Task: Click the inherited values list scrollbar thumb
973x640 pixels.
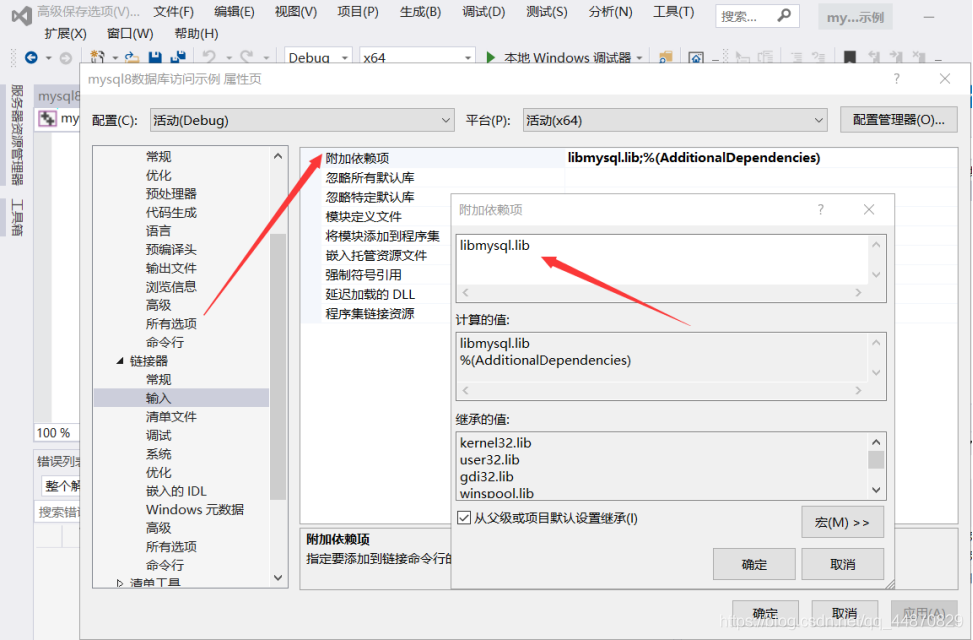Action: pyautogui.click(x=876, y=460)
